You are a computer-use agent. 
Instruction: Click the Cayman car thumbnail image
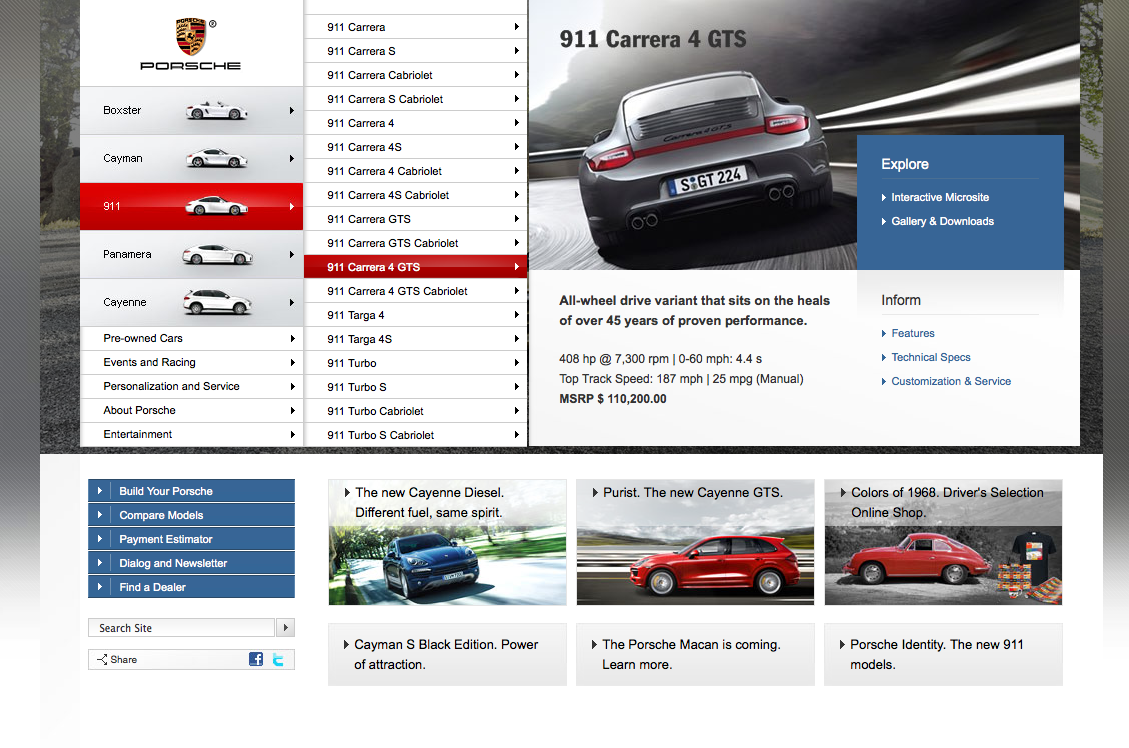(216, 158)
